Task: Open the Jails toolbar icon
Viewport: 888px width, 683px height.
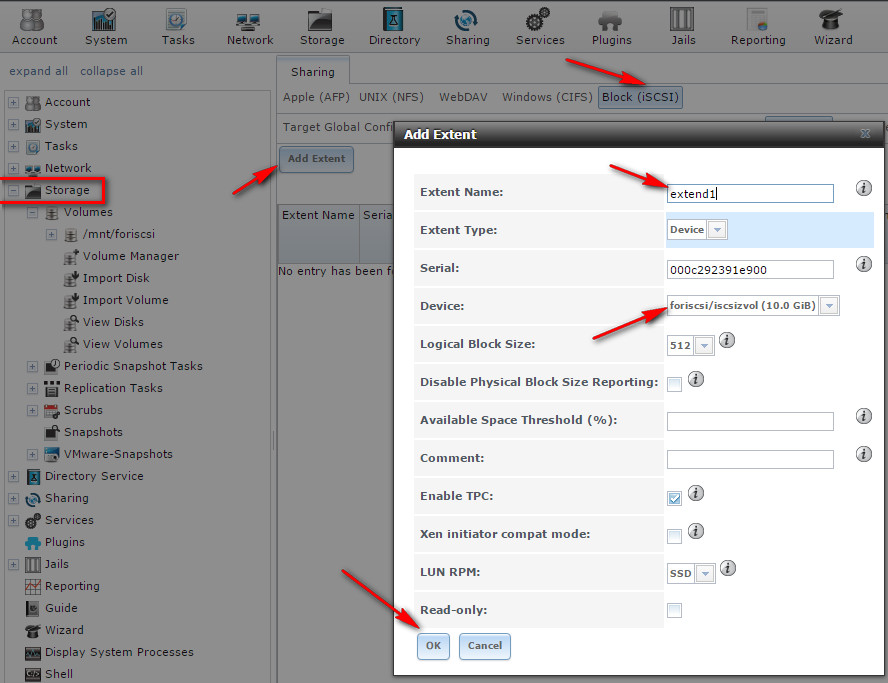Action: pyautogui.click(x=683, y=27)
